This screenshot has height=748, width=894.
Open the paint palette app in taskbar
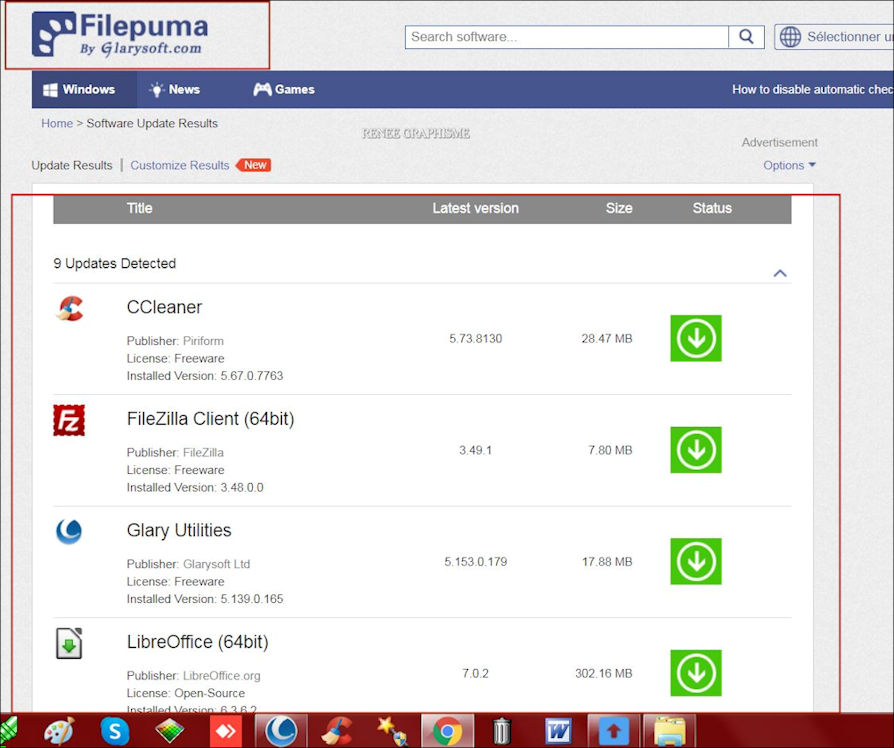[59, 730]
